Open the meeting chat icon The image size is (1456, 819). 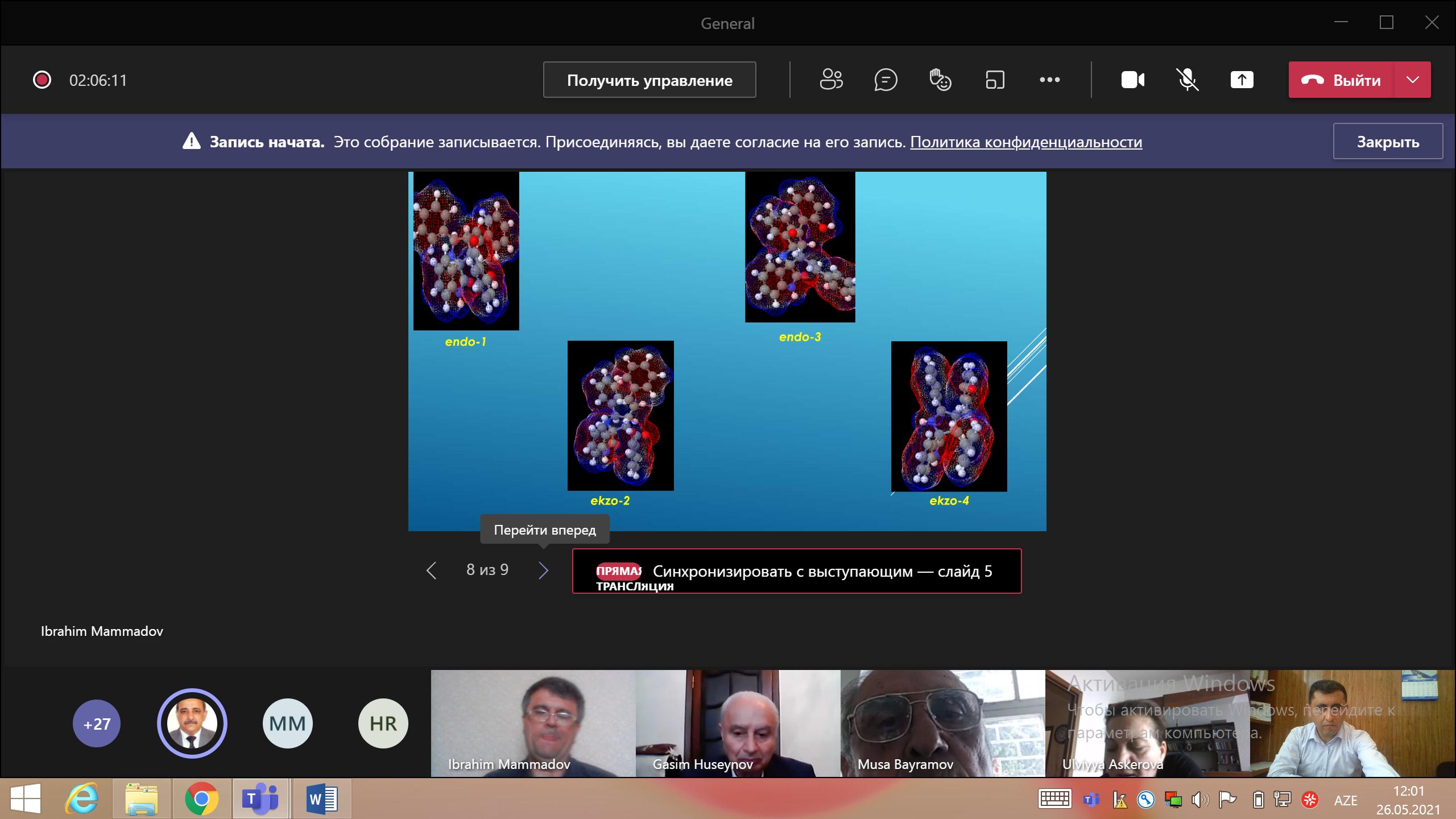[886, 80]
